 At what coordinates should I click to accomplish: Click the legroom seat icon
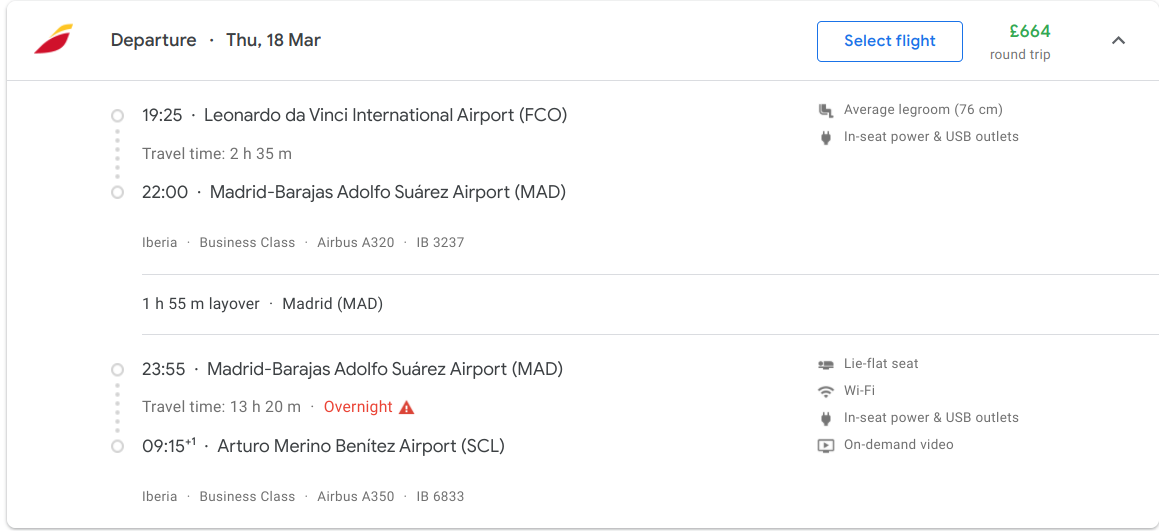(826, 110)
